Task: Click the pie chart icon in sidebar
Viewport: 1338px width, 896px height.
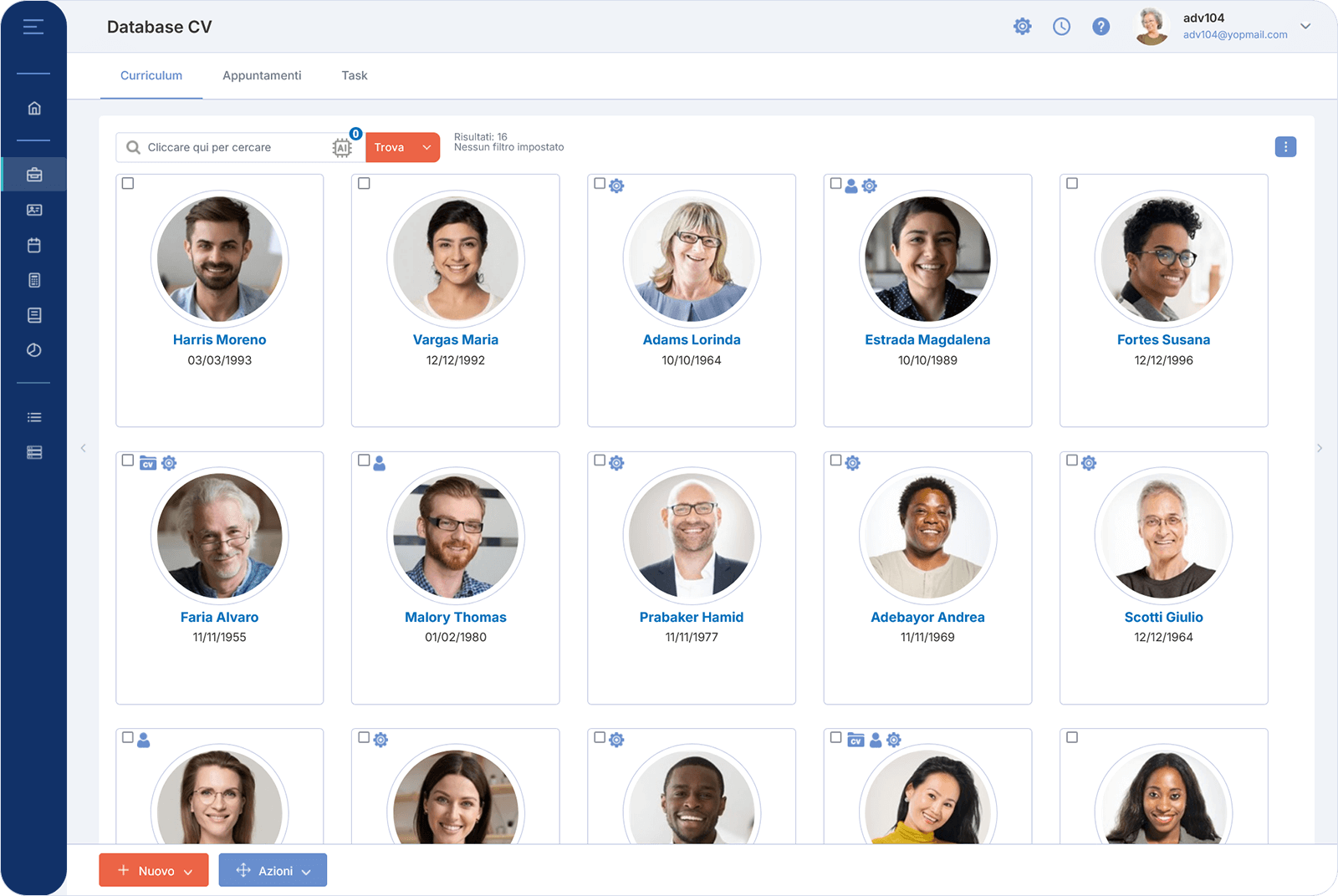Action: (x=34, y=350)
